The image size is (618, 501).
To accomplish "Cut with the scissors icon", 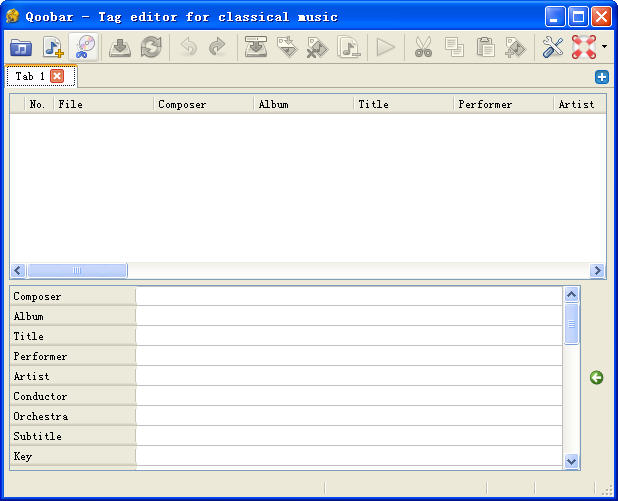I will tap(424, 47).
